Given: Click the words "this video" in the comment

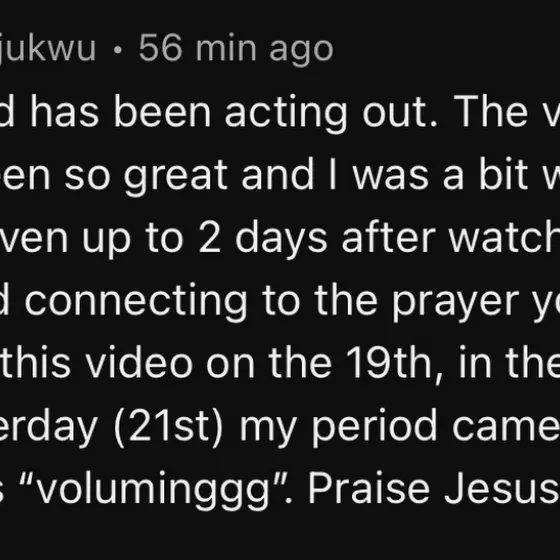Looking at the screenshot, I should click(x=97, y=361).
